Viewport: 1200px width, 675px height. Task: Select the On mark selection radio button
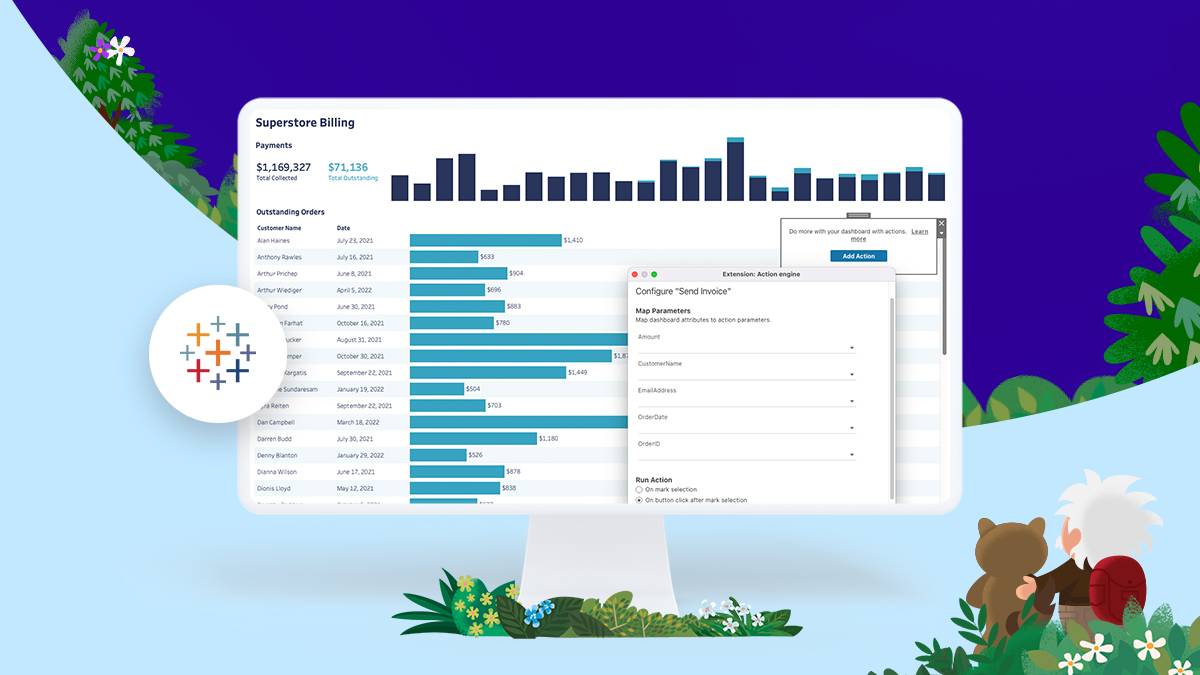tap(637, 488)
